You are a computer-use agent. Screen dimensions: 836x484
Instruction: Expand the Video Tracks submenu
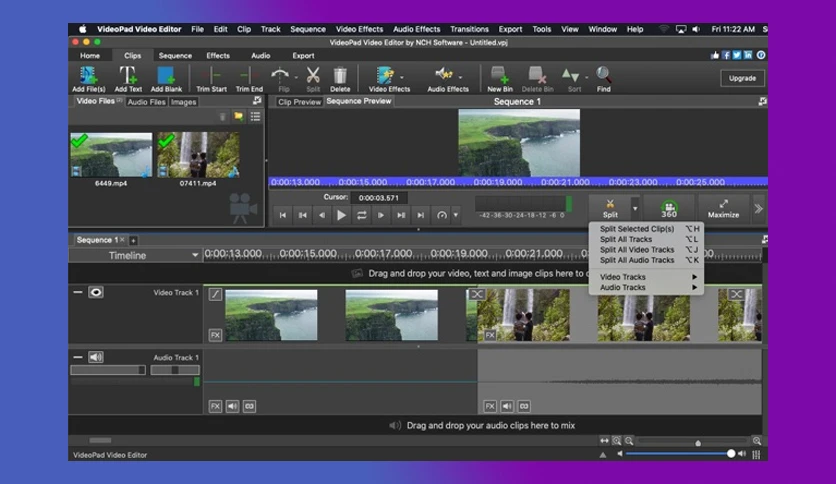[648, 277]
